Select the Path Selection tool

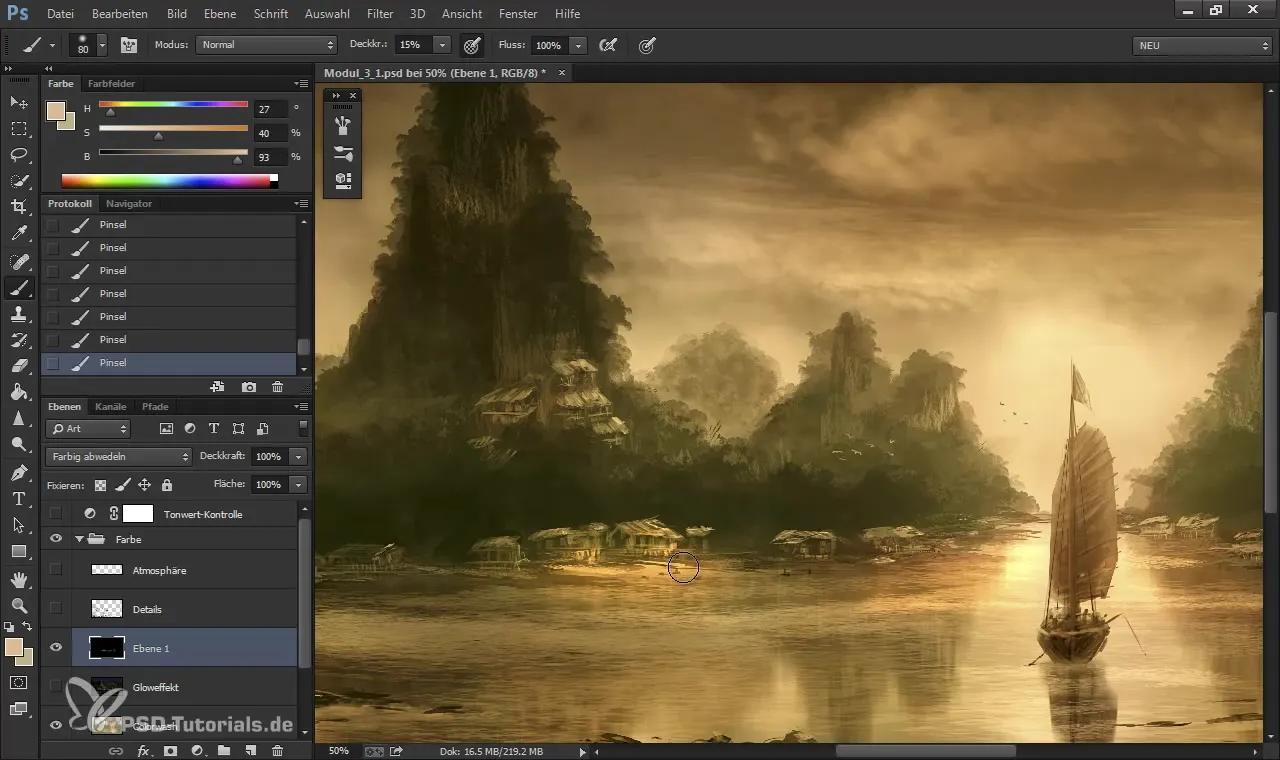pyautogui.click(x=19, y=524)
